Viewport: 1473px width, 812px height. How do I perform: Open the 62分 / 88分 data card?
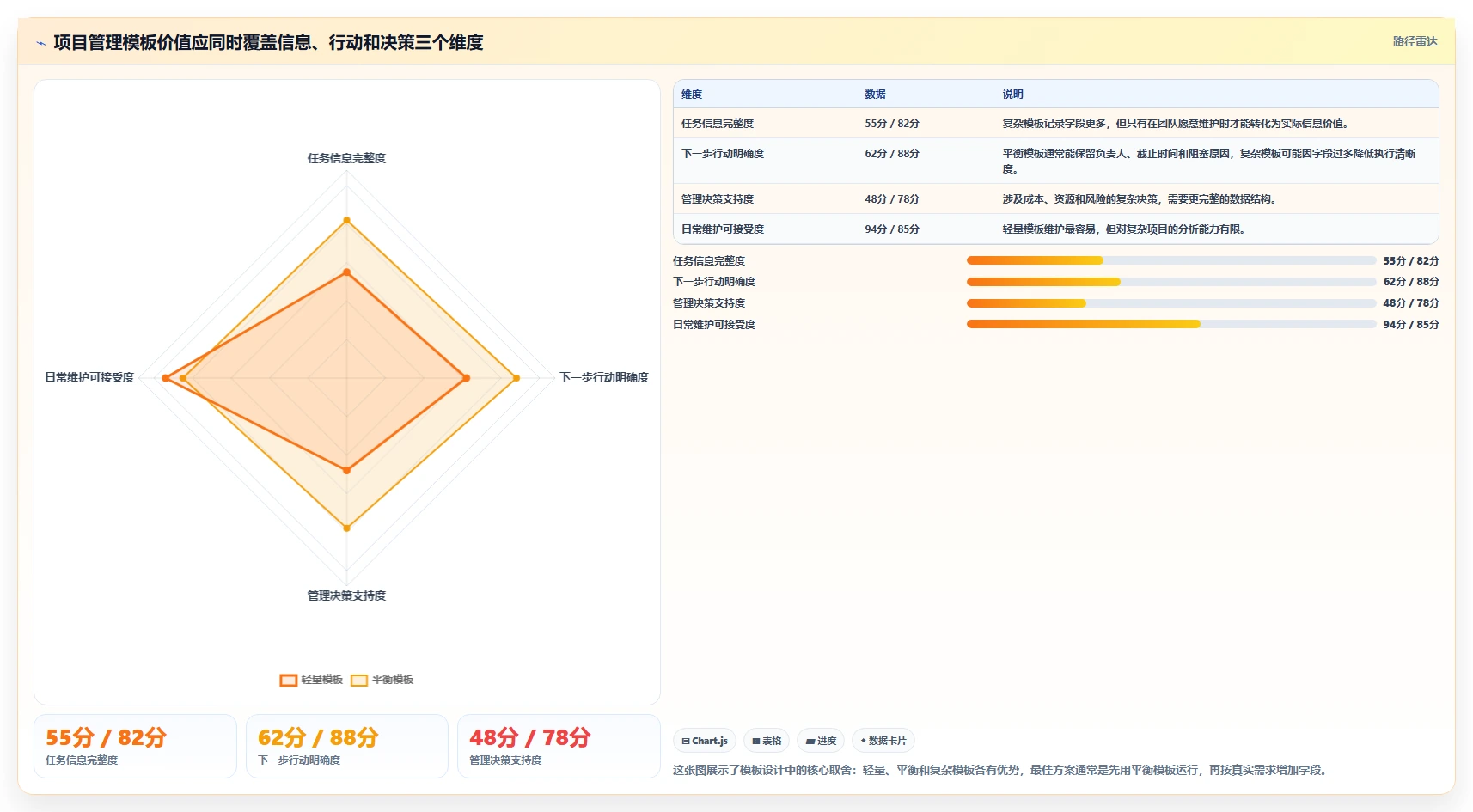point(347,747)
